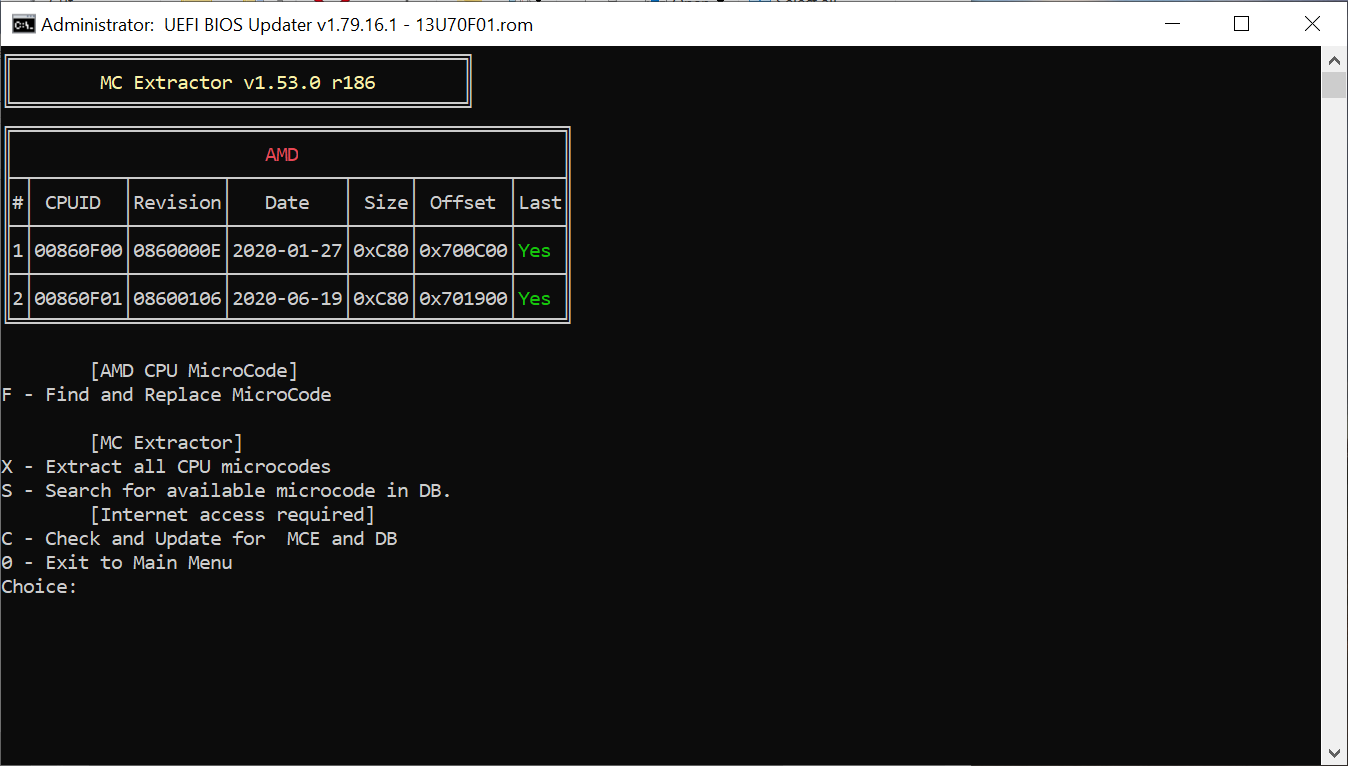The width and height of the screenshot is (1348, 766).
Task: Click the [AMD CPU MicroCode] section label
Action: 194,371
